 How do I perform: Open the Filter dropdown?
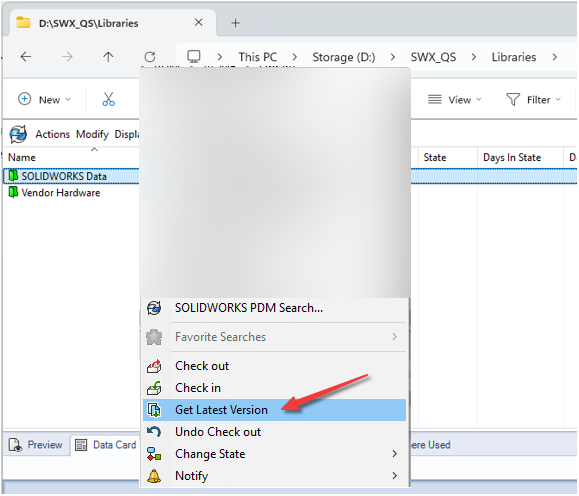tap(534, 100)
